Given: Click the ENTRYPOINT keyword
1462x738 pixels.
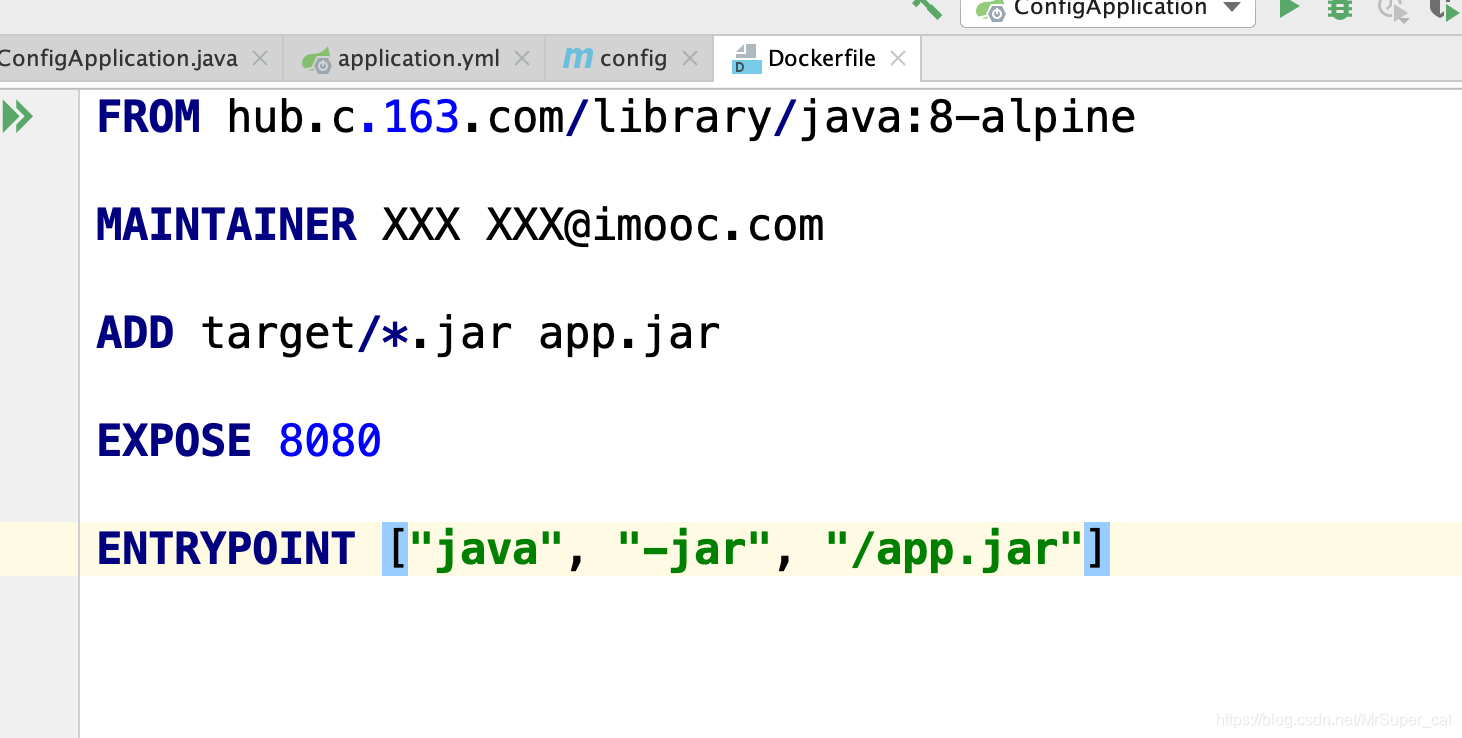Looking at the screenshot, I should 227,549.
